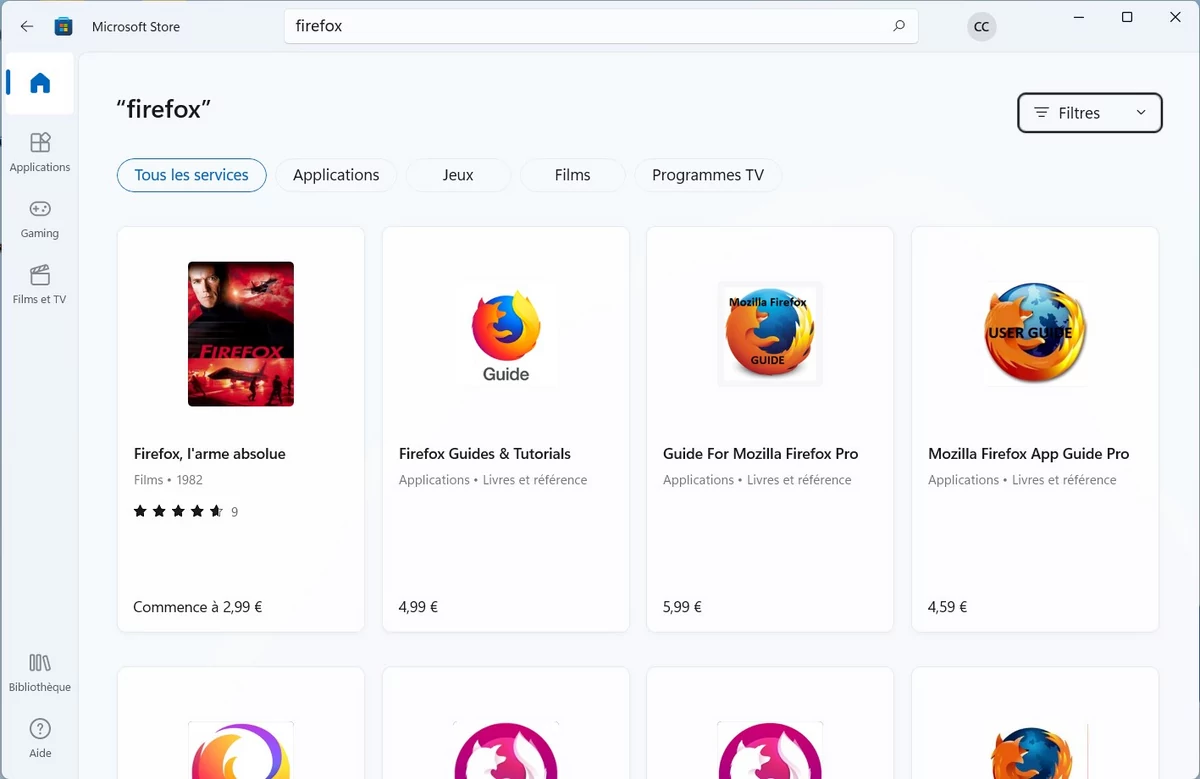Select the Programmes TV filter tab
The height and width of the screenshot is (779, 1200).
708,175
